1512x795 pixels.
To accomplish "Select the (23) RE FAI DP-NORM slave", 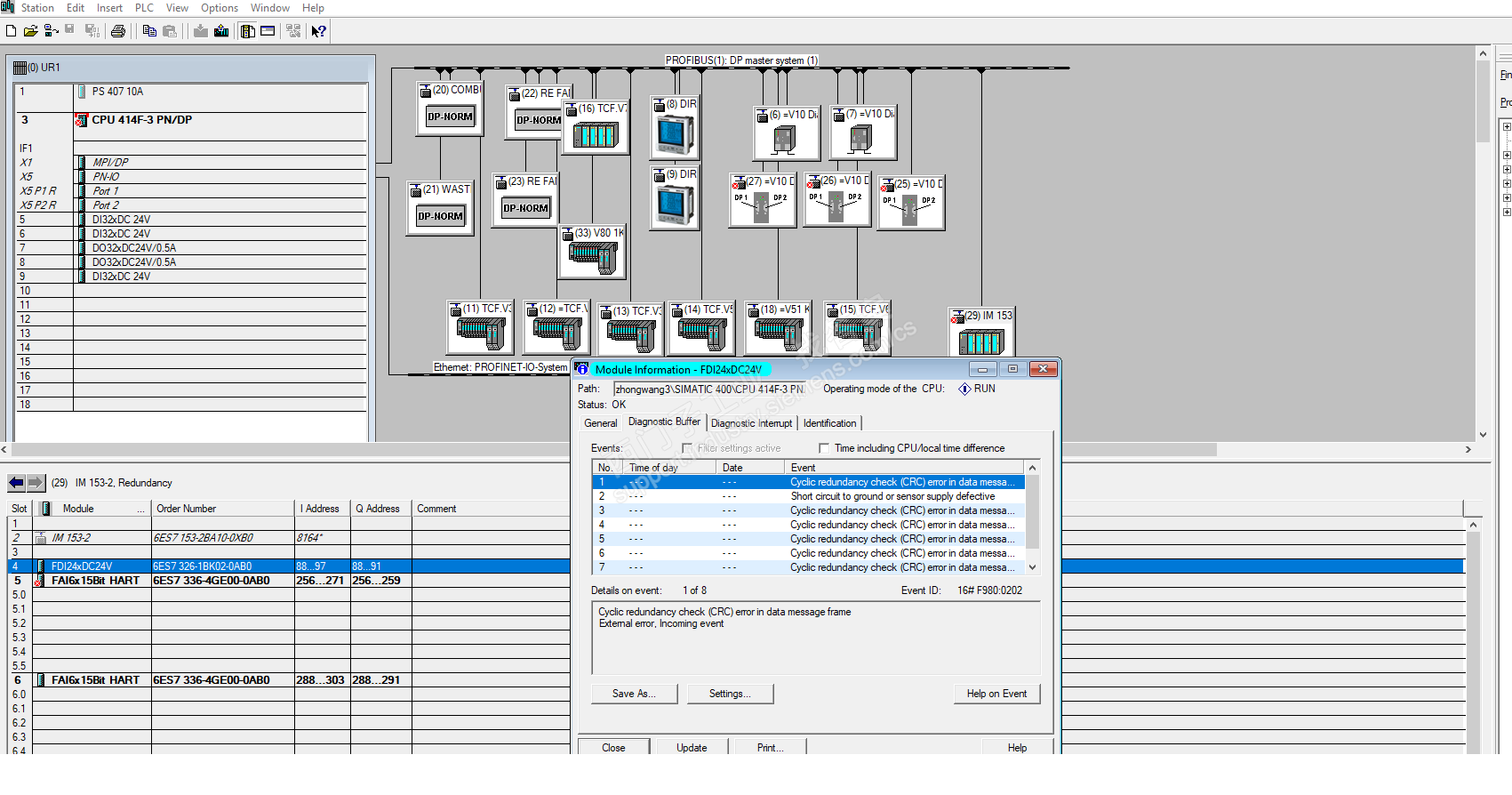I will tap(524, 200).
